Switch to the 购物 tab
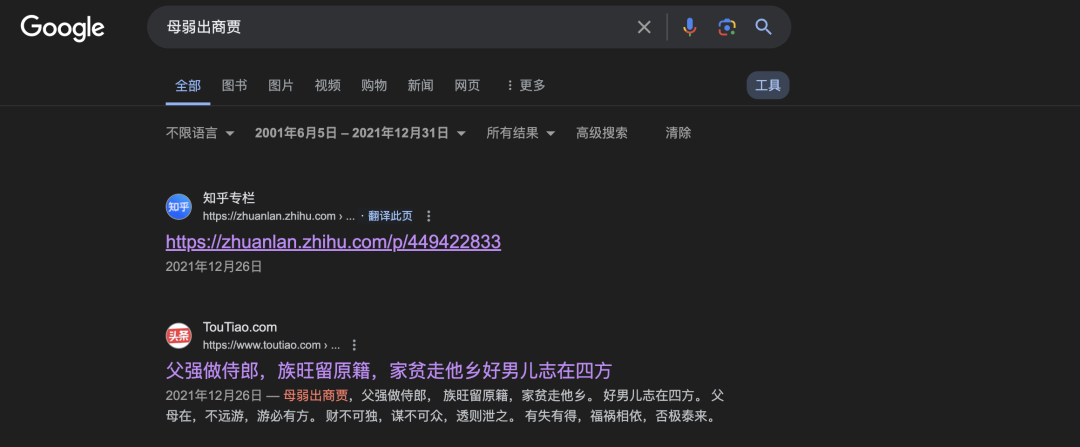Image resolution: width=1080 pixels, height=447 pixels. click(x=374, y=85)
